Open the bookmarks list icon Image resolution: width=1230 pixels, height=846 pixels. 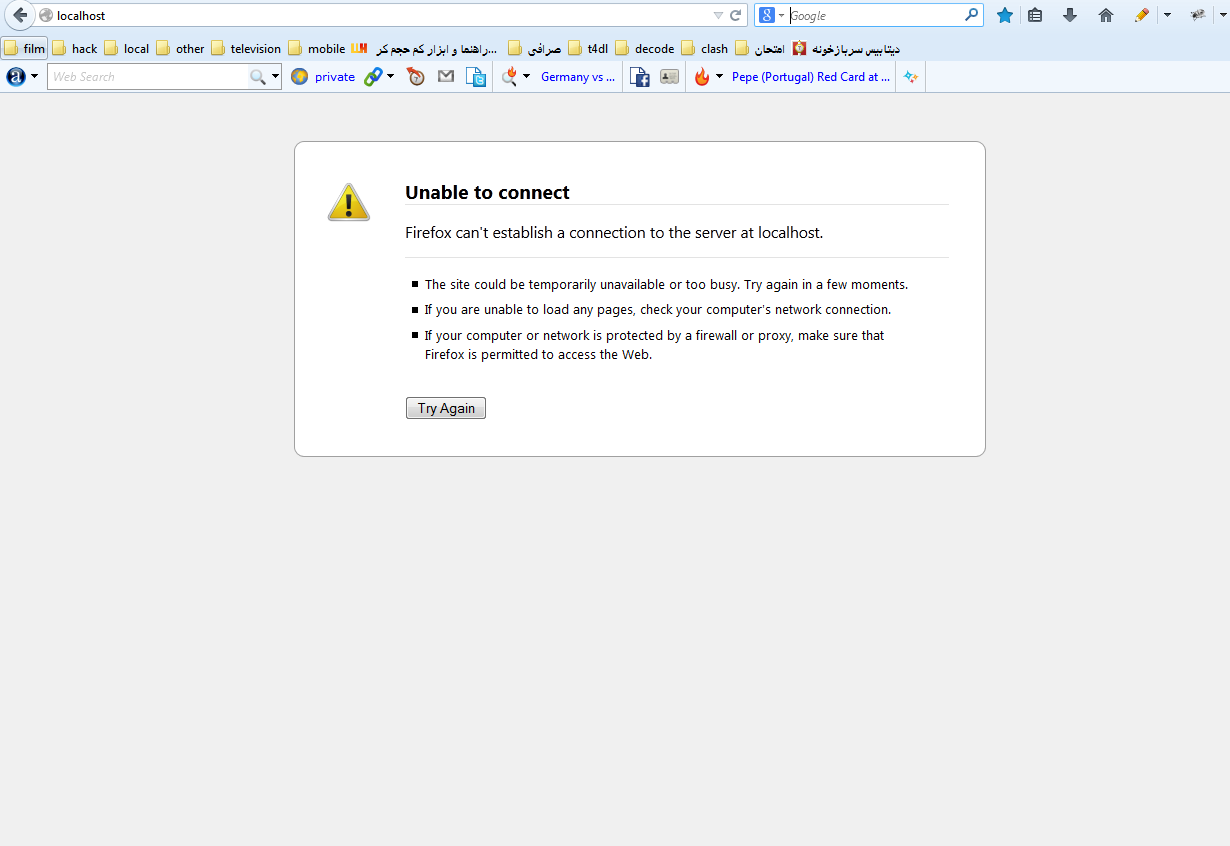pyautogui.click(x=1035, y=15)
